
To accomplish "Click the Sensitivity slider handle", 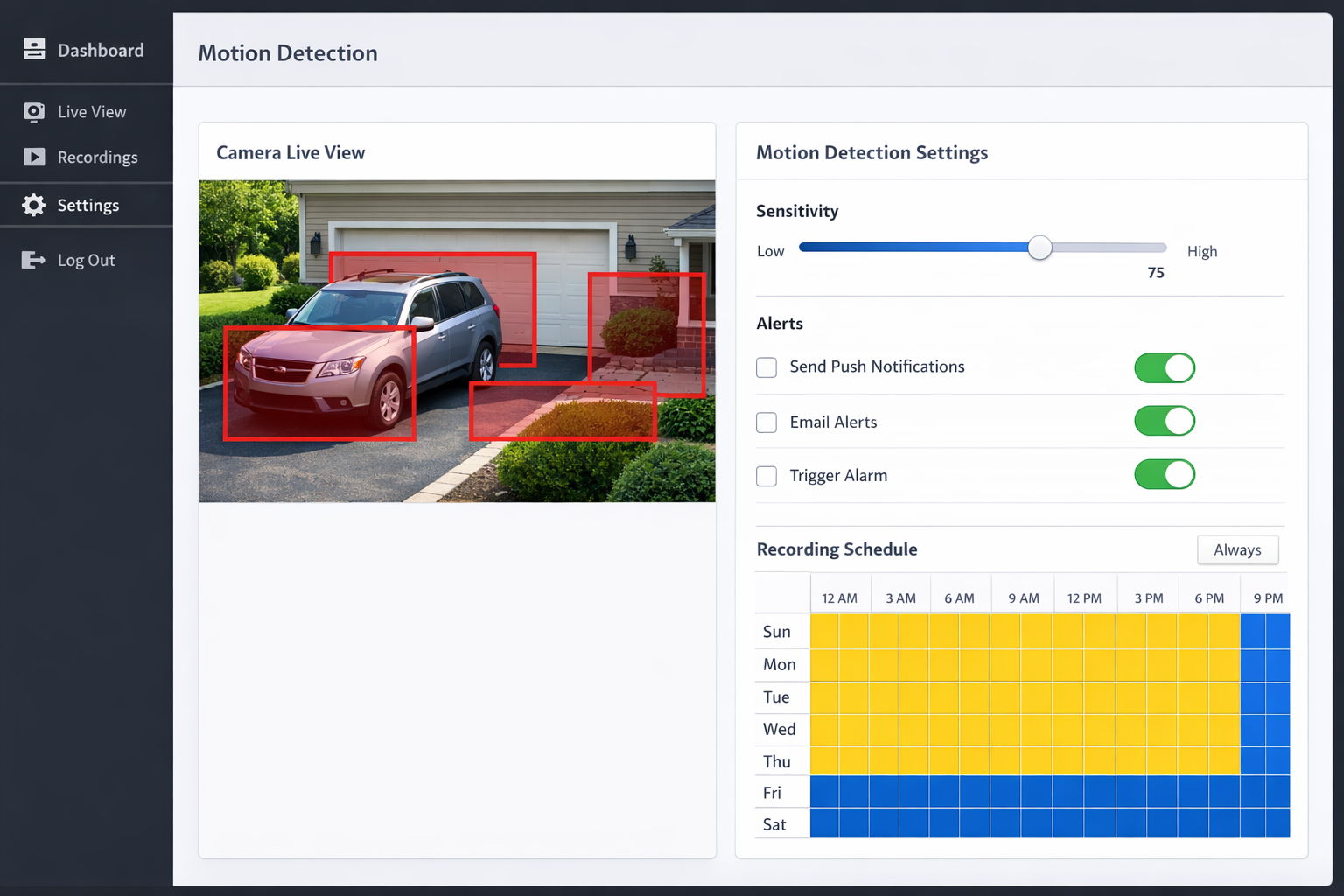I will tap(1039, 248).
